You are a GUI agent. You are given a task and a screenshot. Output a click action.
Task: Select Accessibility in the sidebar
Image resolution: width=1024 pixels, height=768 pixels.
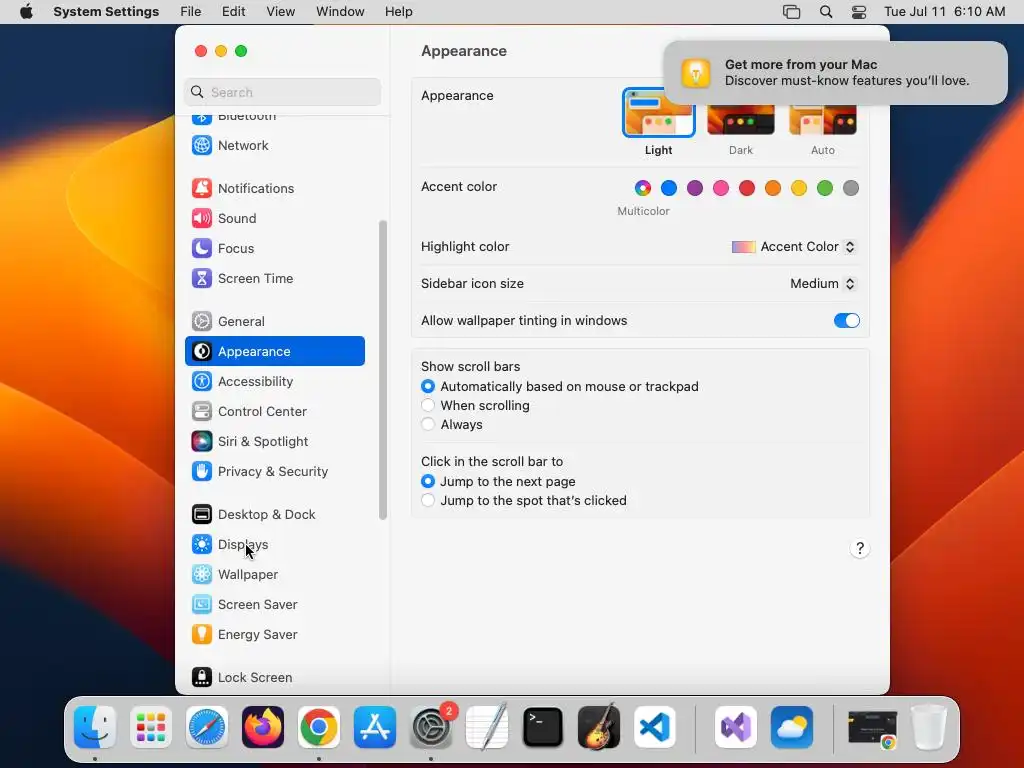pos(275,381)
